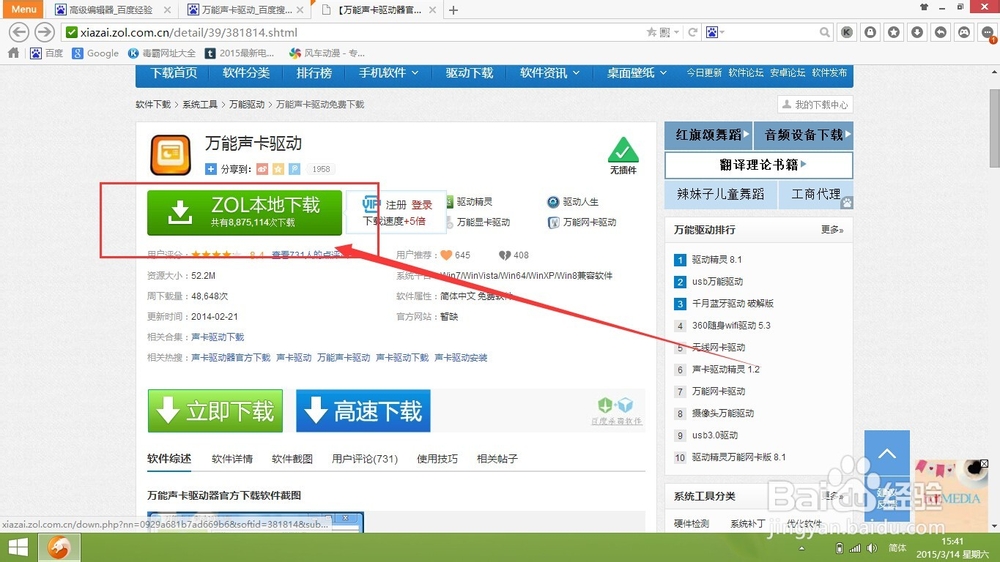
Task: Open 我的下载中心 button
Action: tap(815, 105)
